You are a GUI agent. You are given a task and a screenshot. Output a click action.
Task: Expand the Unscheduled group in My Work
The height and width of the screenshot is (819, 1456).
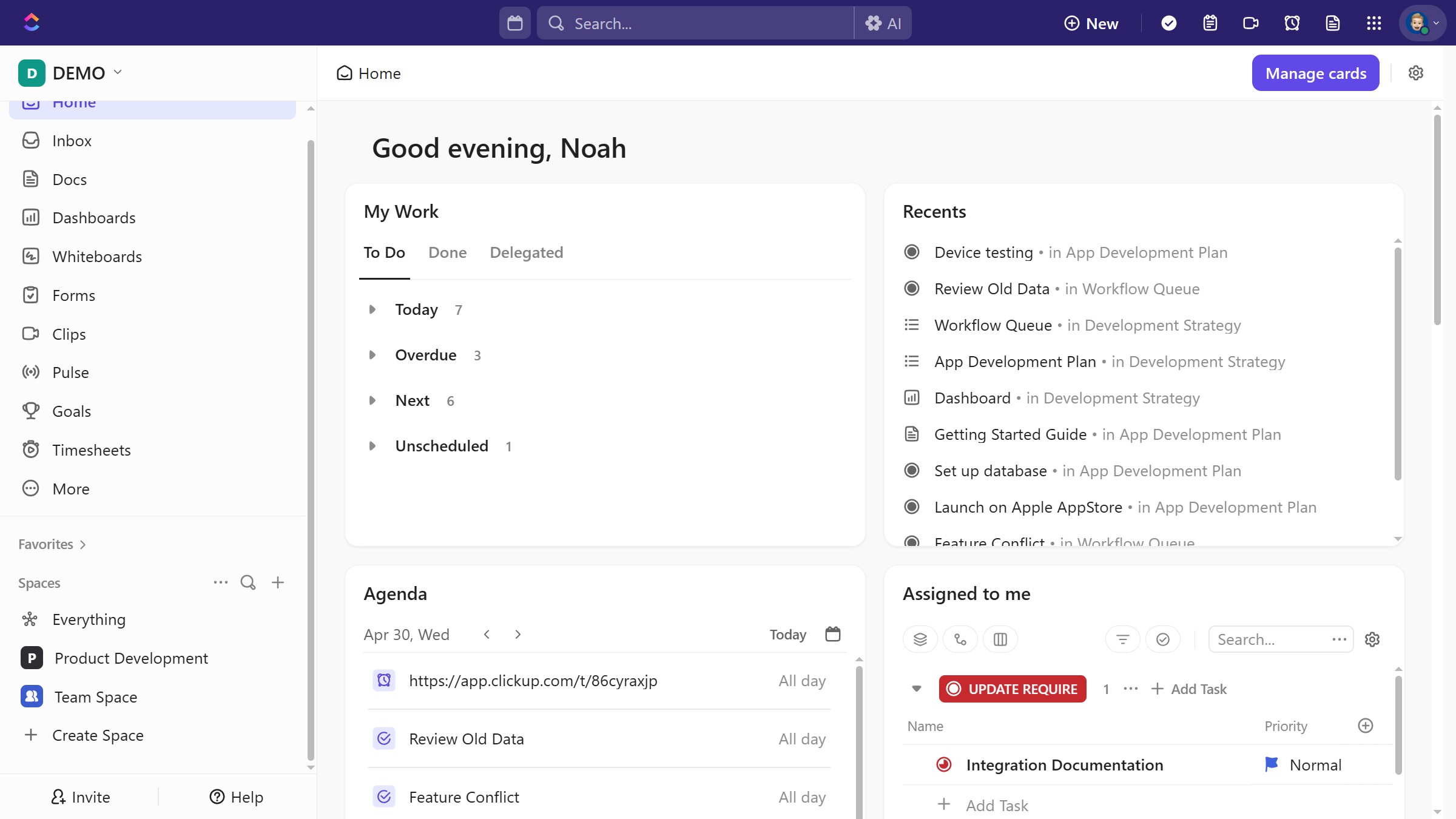pyautogui.click(x=372, y=446)
